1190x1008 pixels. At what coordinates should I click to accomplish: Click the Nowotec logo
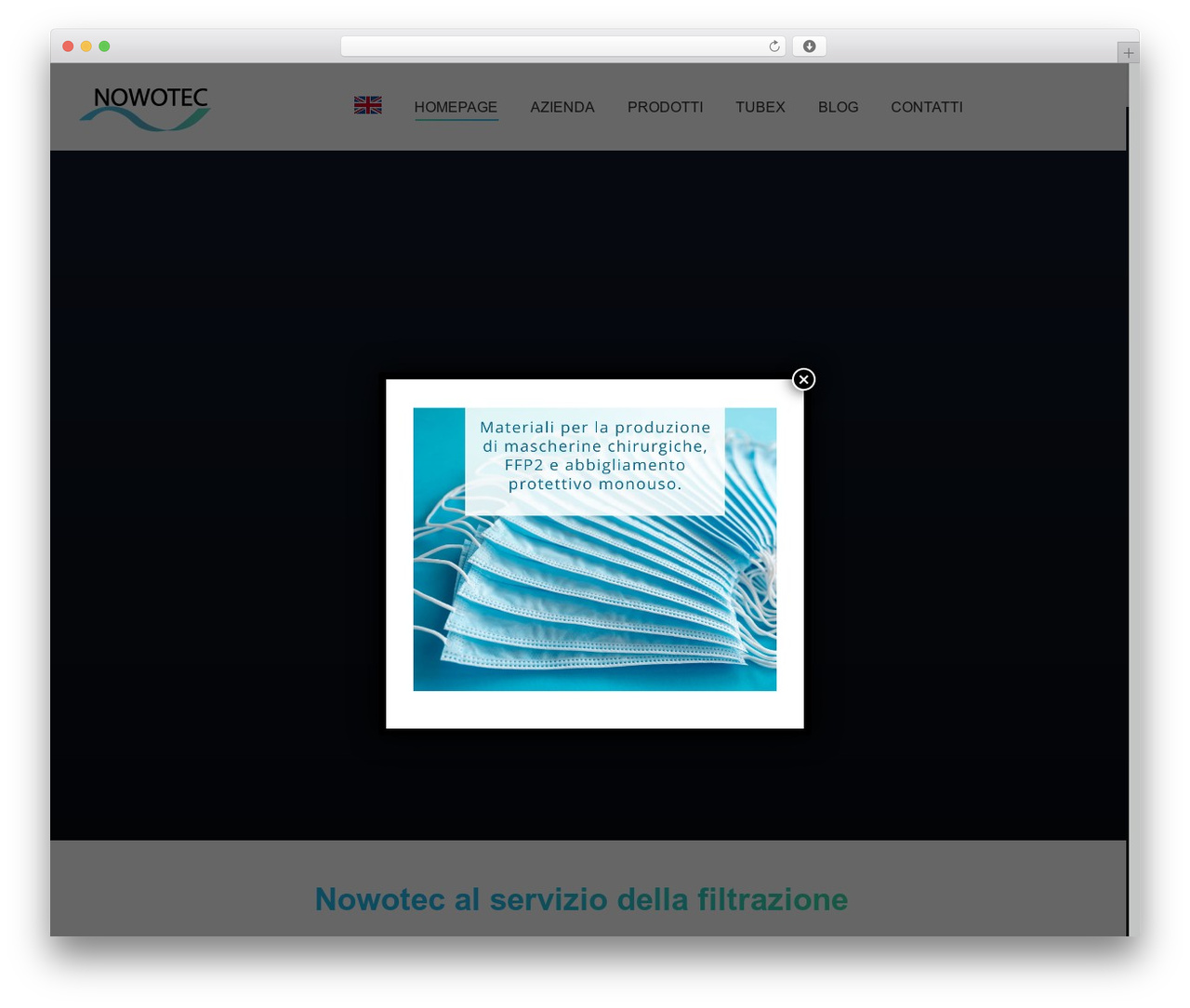[x=145, y=108]
